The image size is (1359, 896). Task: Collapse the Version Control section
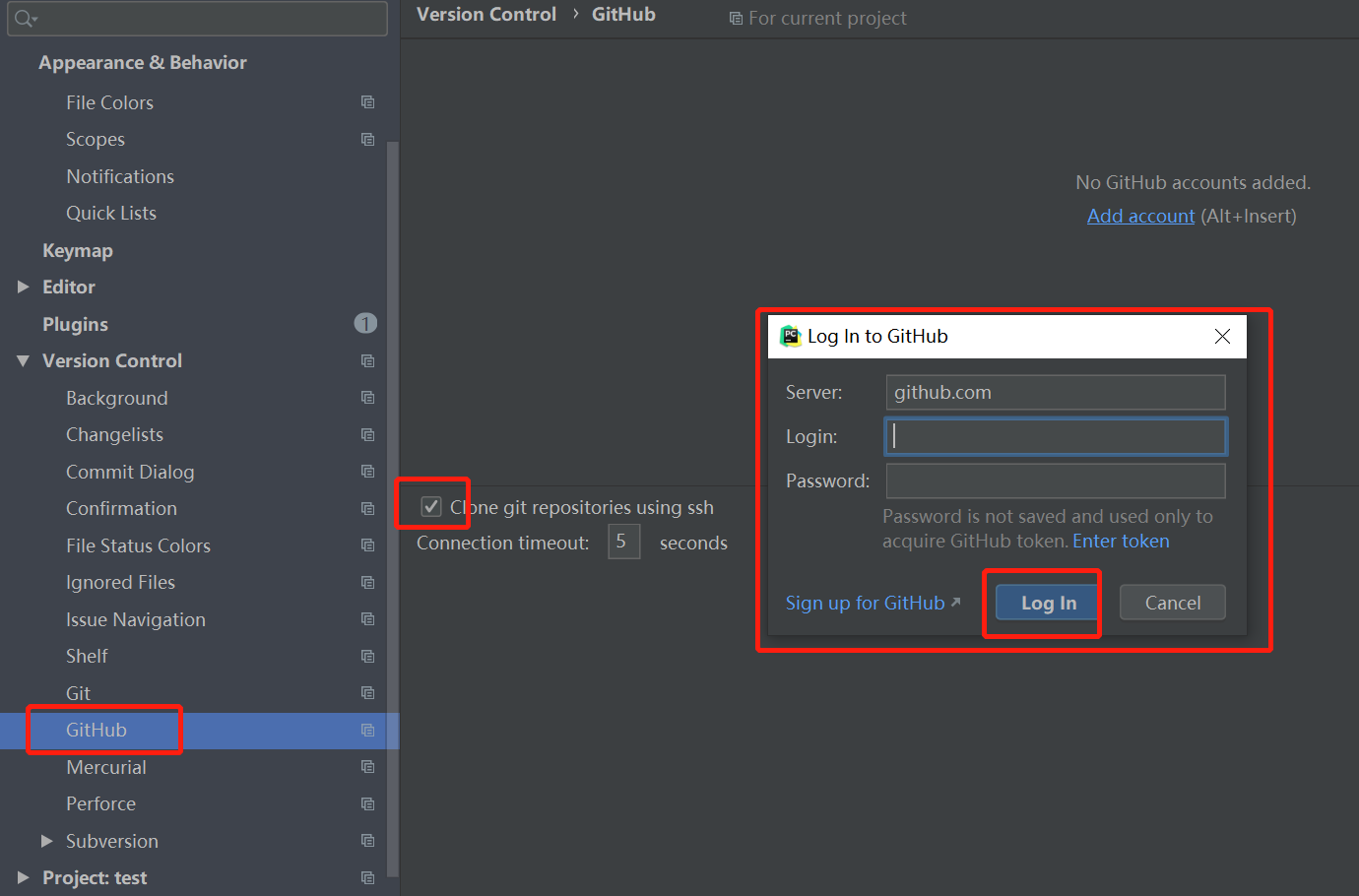point(24,361)
